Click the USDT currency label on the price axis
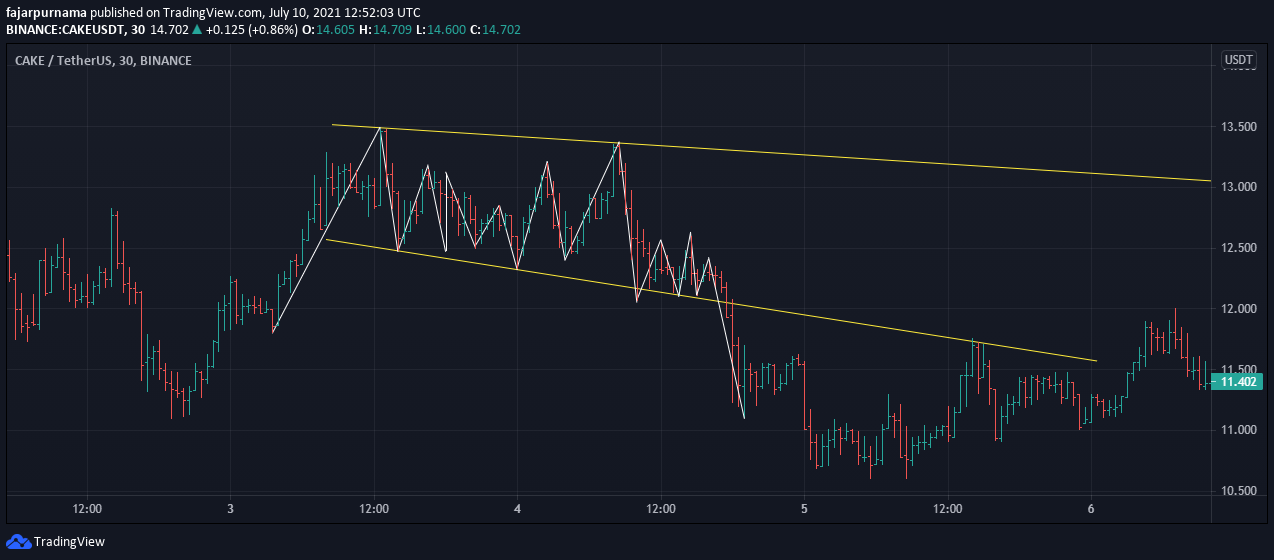1274x560 pixels. (x=1239, y=61)
